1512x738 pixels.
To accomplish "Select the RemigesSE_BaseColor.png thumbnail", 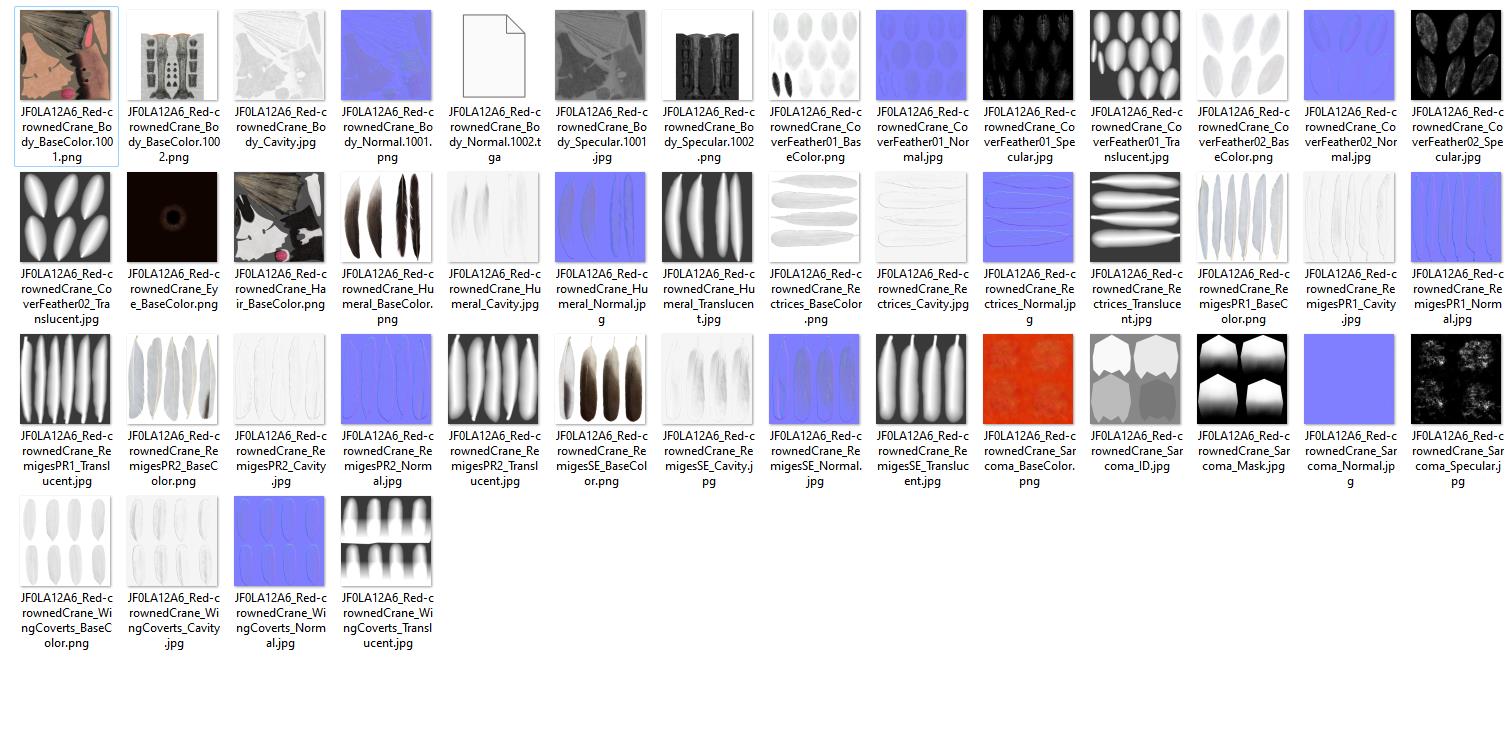I will (x=601, y=379).
